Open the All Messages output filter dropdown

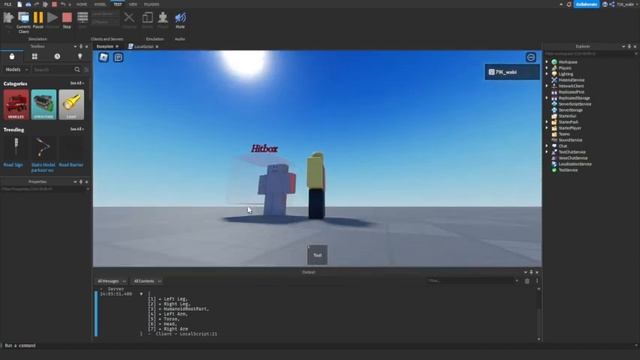click(x=111, y=281)
